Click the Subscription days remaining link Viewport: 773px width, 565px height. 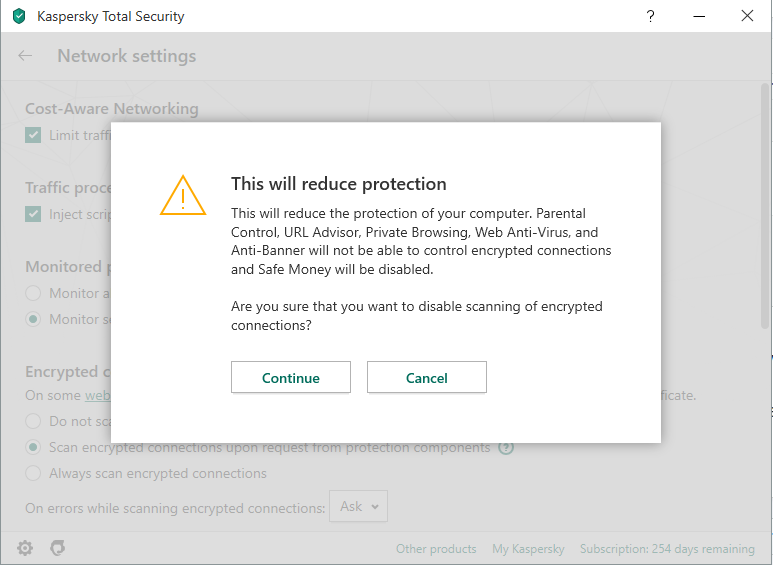point(667,549)
